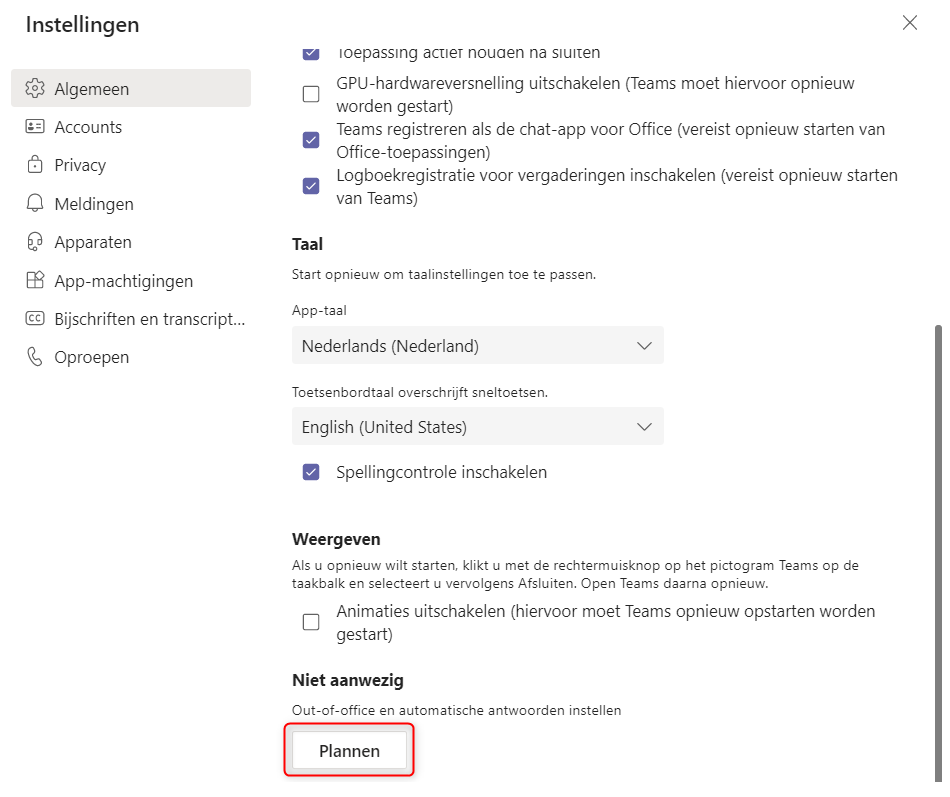Click the ID card icon for Accounts
Image resolution: width=950 pixels, height=797 pixels.
click(35, 127)
